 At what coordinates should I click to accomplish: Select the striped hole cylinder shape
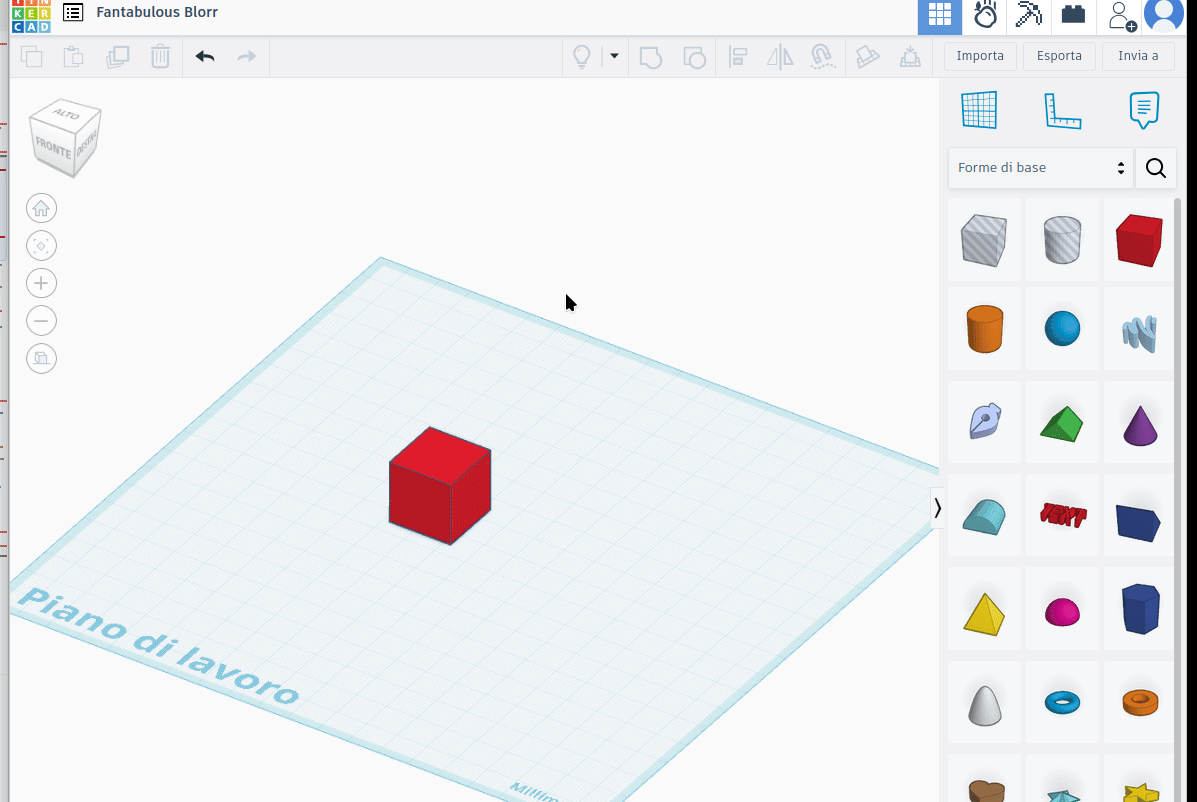(1062, 240)
